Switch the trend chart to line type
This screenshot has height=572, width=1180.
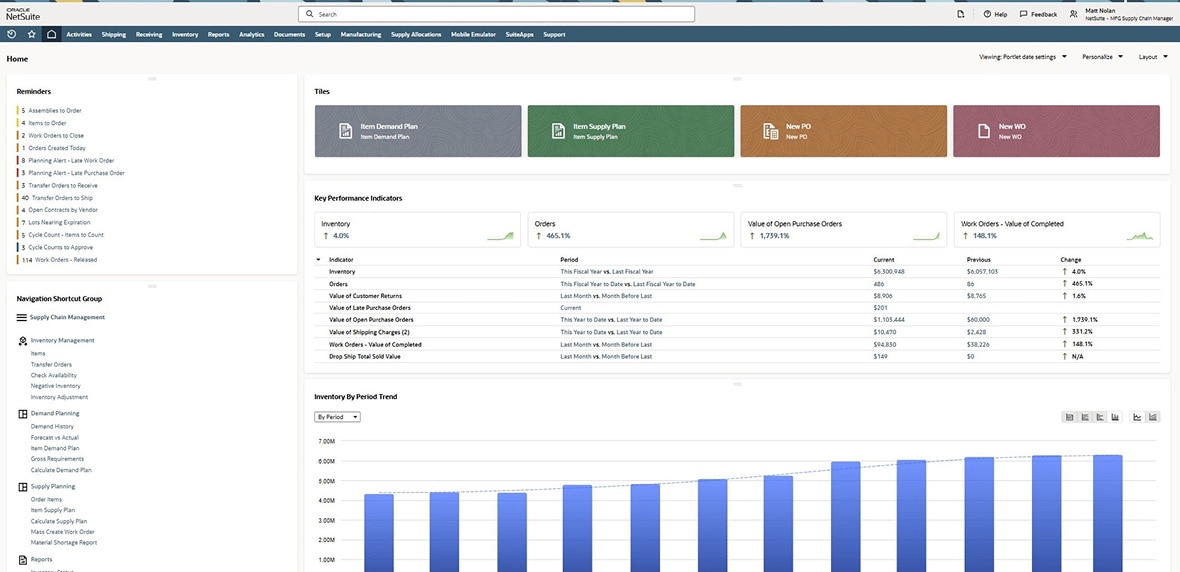(1137, 417)
